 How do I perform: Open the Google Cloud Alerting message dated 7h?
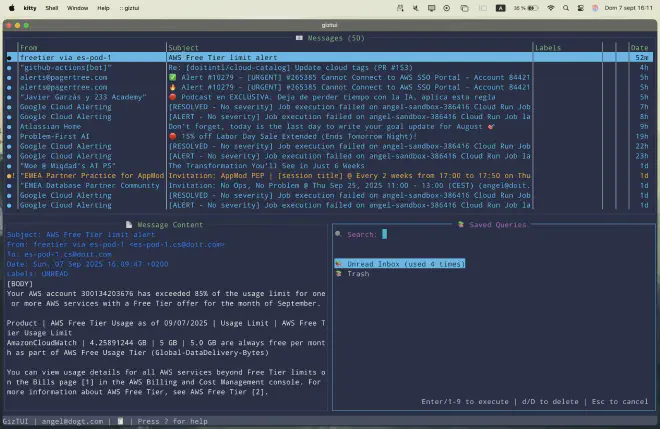coord(330,107)
